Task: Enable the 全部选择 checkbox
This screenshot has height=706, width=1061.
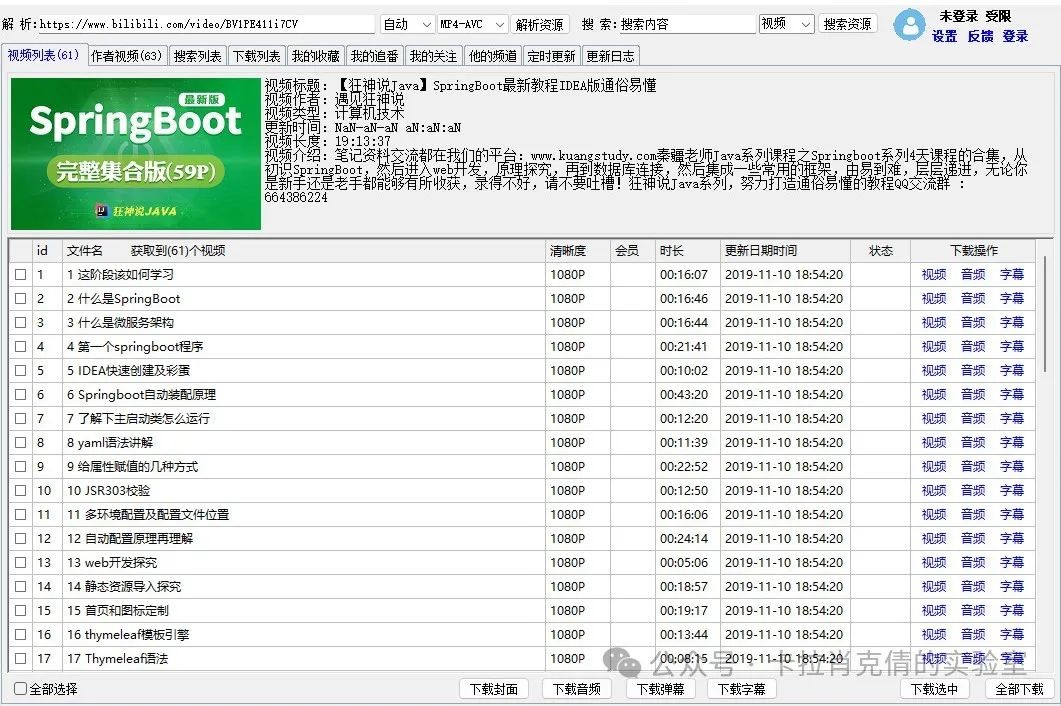Action: 21,689
